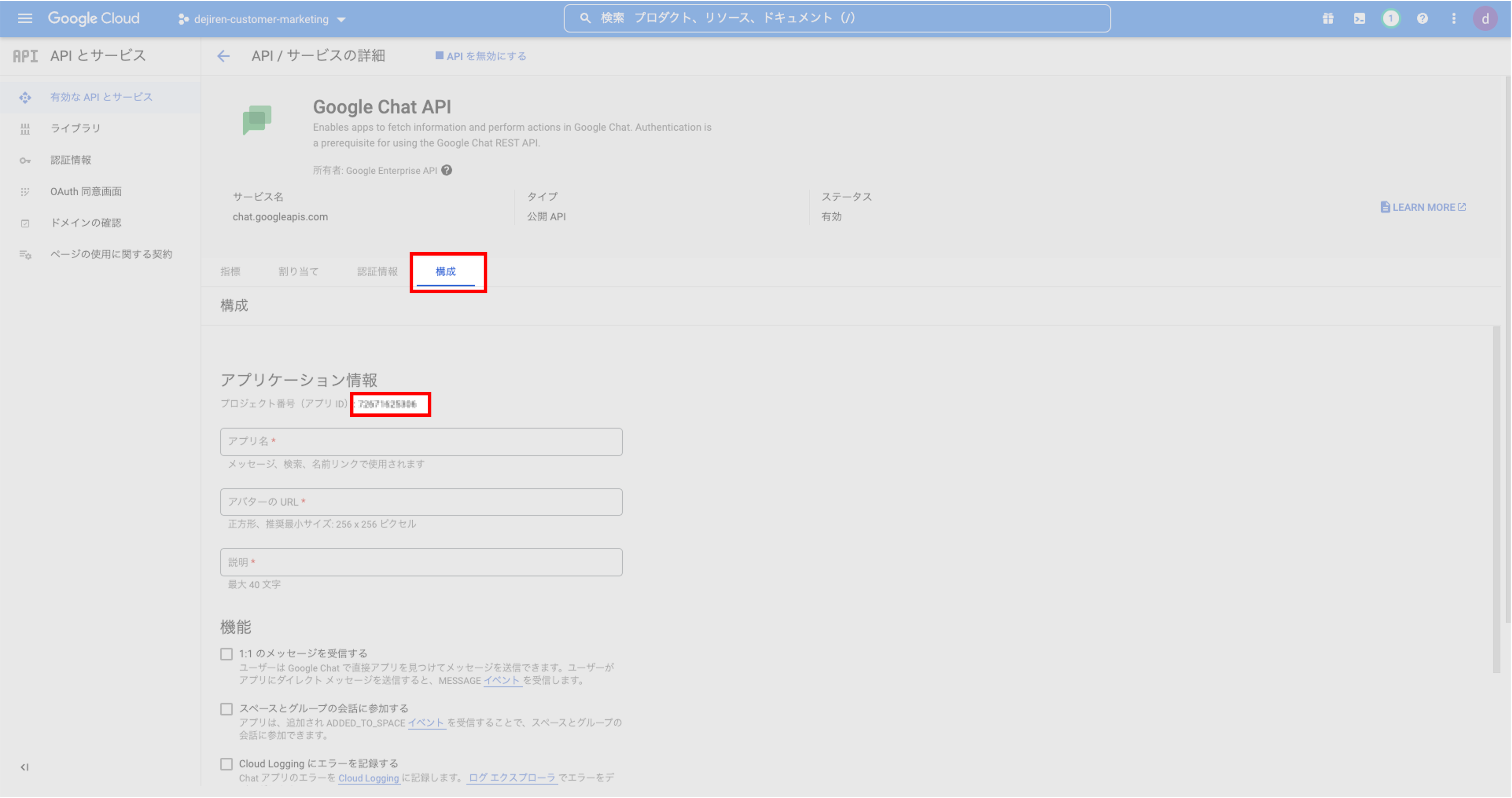Go back using the left arrow
The height and width of the screenshot is (798, 1512).
point(223,56)
